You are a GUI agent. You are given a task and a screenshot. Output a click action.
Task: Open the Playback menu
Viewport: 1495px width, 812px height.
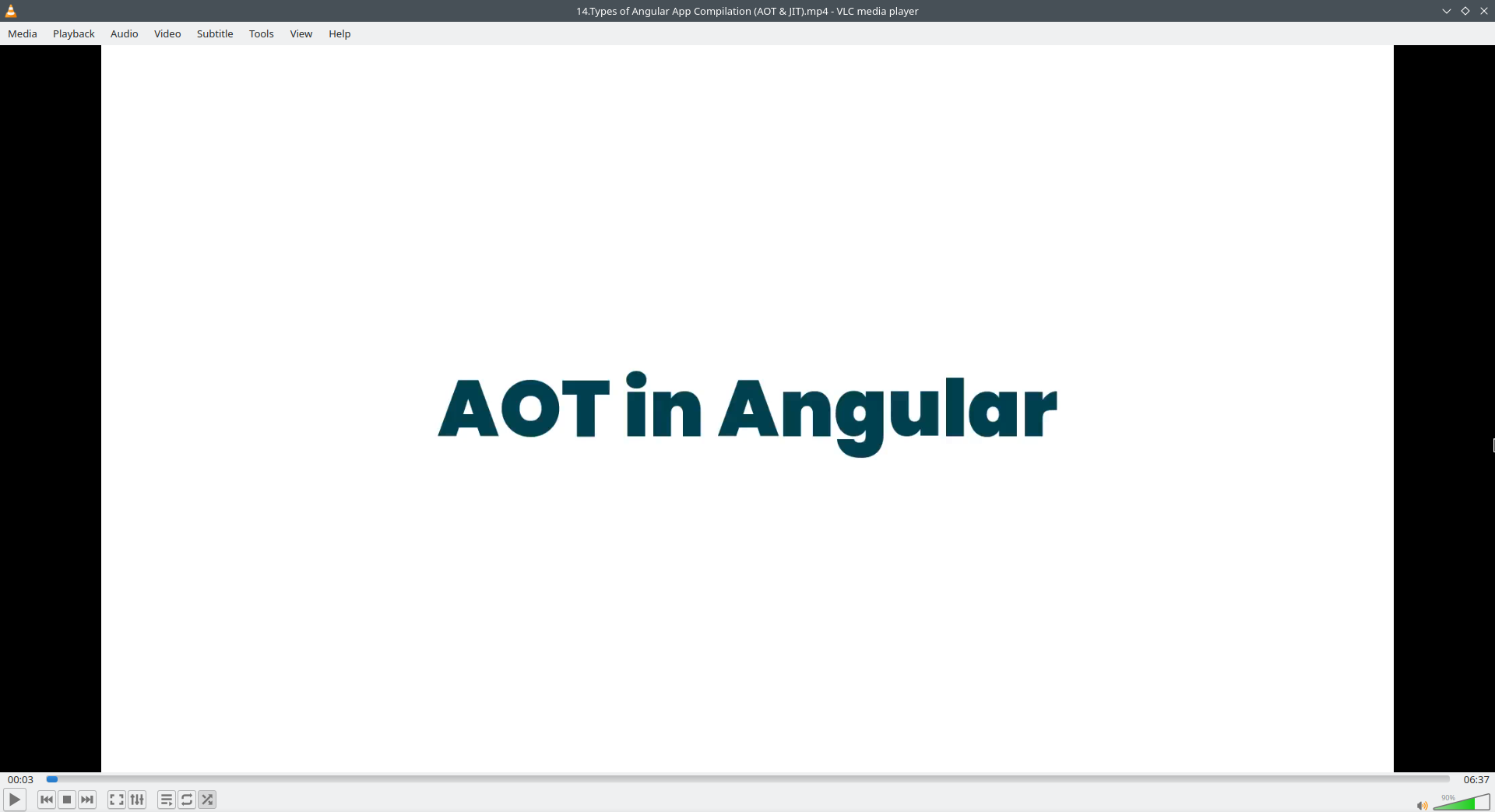(74, 33)
